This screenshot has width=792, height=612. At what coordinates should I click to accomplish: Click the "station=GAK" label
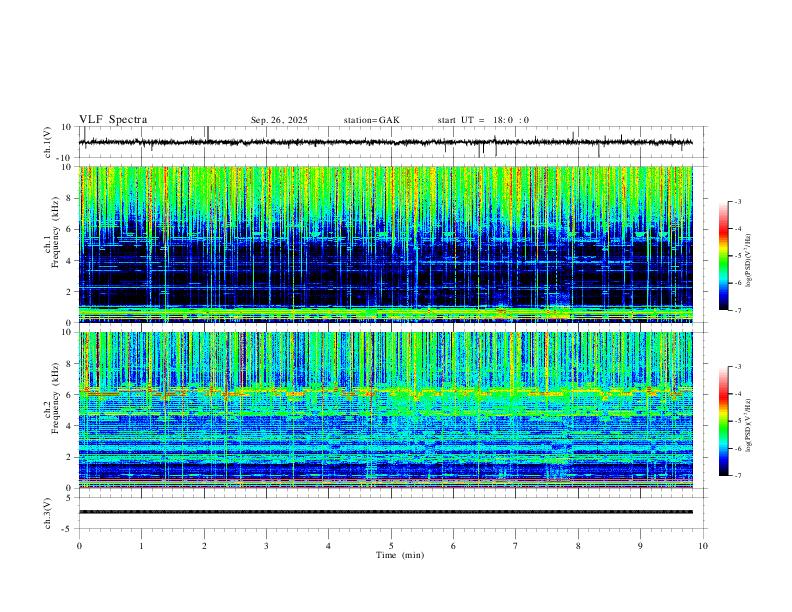pos(371,120)
